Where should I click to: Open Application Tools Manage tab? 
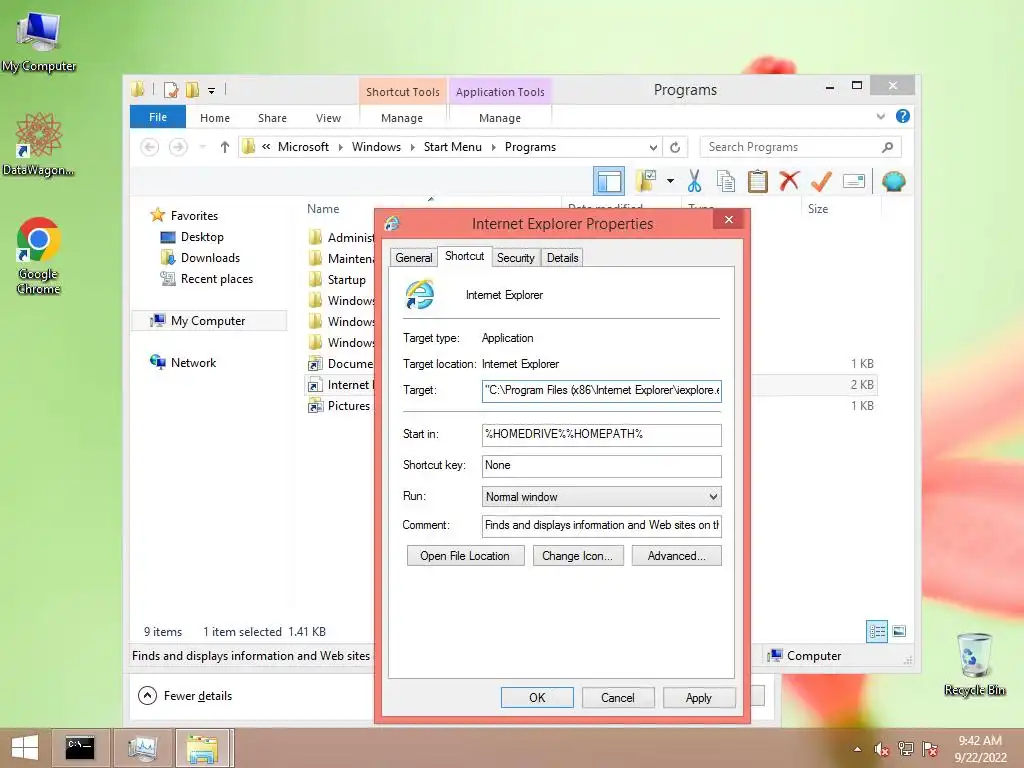click(x=500, y=118)
